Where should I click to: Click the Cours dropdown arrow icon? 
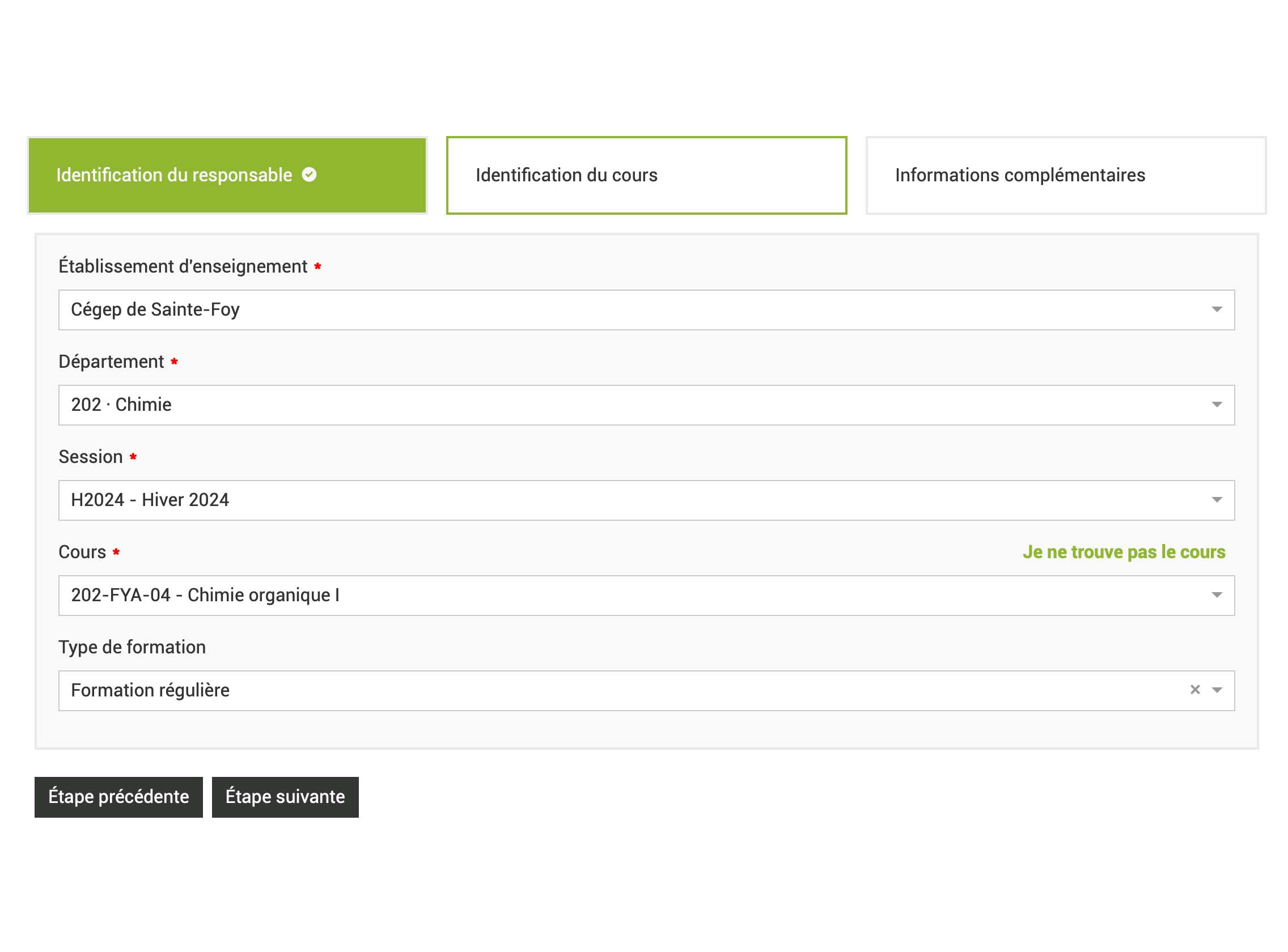click(1217, 594)
